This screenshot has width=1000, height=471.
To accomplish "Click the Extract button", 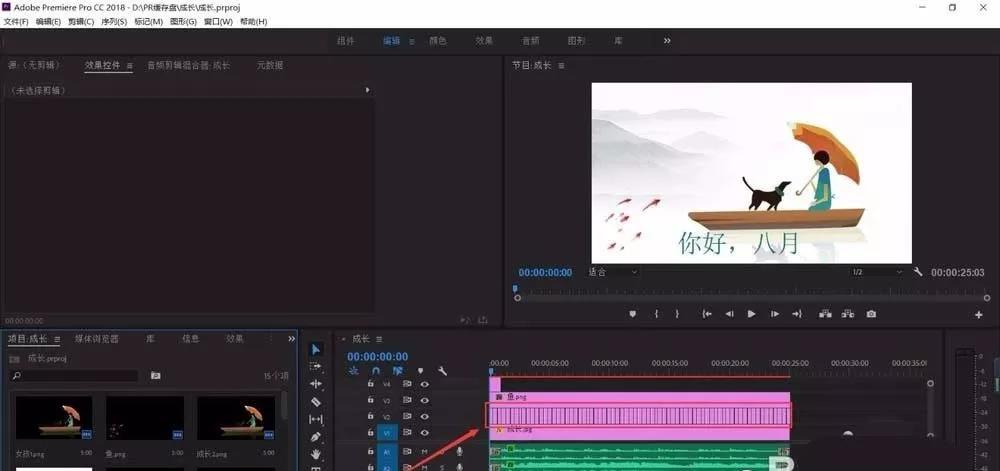I will 848,314.
